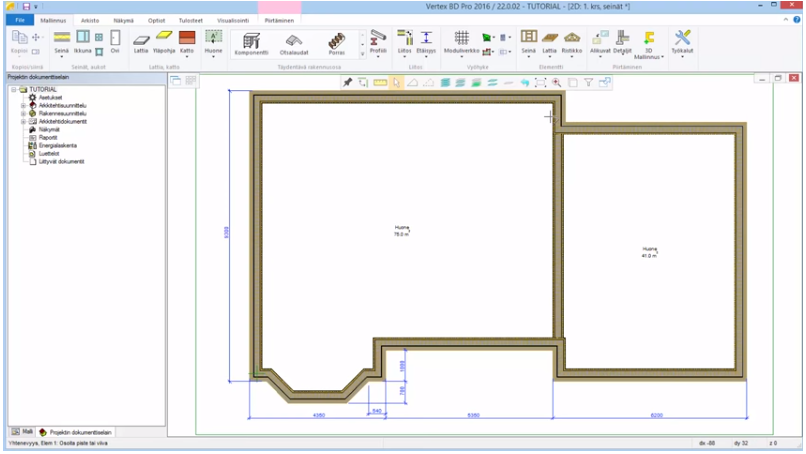The height and width of the screenshot is (454, 806).
Task: Expand the Rakennesuunnittelu tree node
Action: [22, 113]
